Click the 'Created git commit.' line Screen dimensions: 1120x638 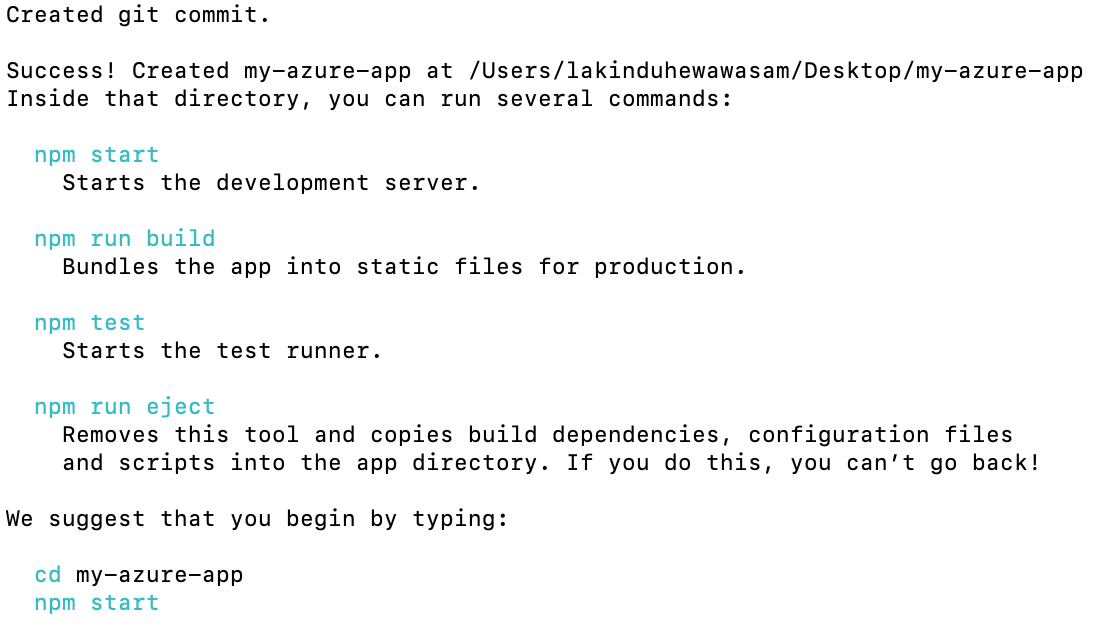[138, 15]
